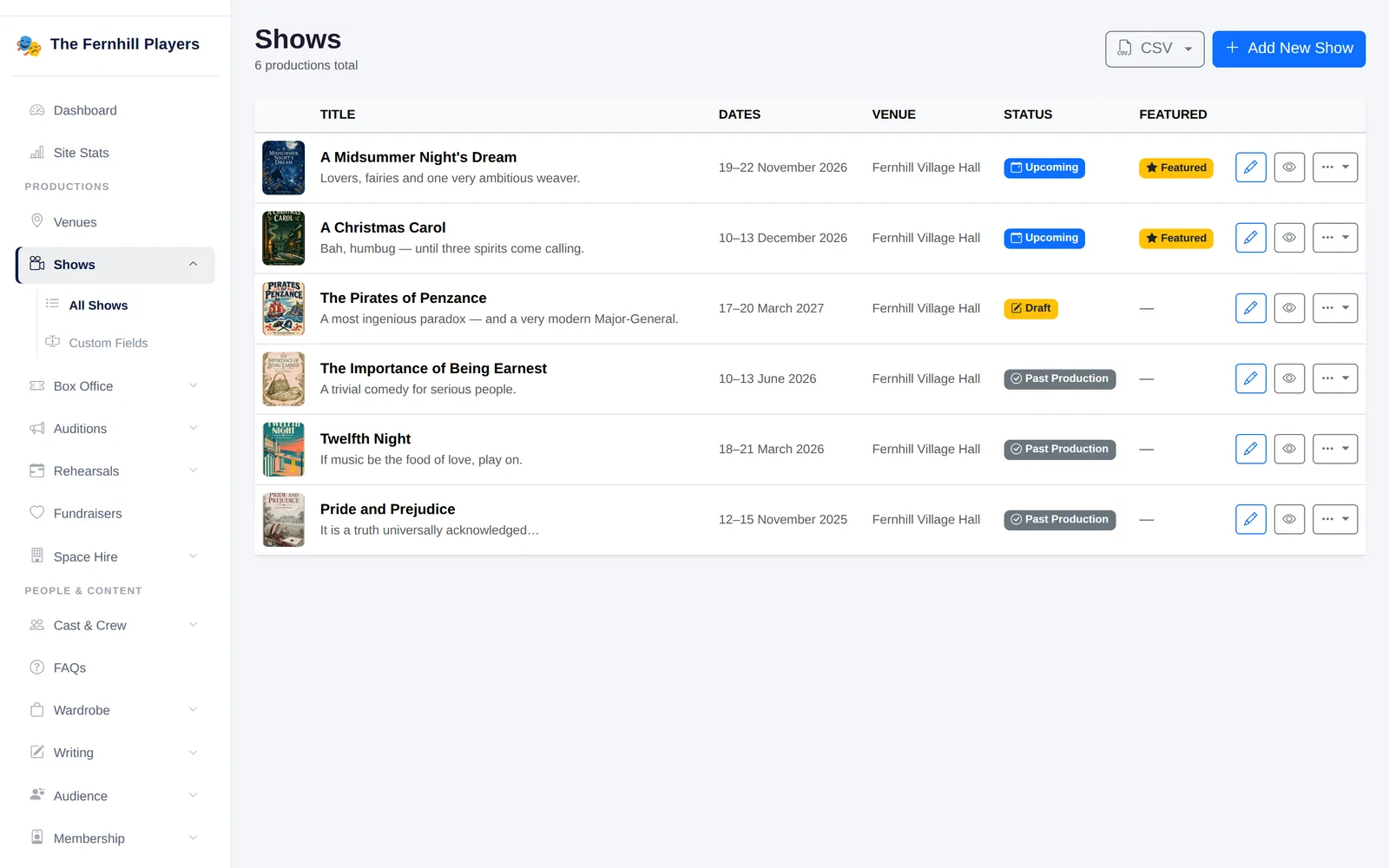Viewport: 1389px width, 868px height.
Task: Preview The Pirates of Penzance eye icon
Action: tap(1289, 308)
